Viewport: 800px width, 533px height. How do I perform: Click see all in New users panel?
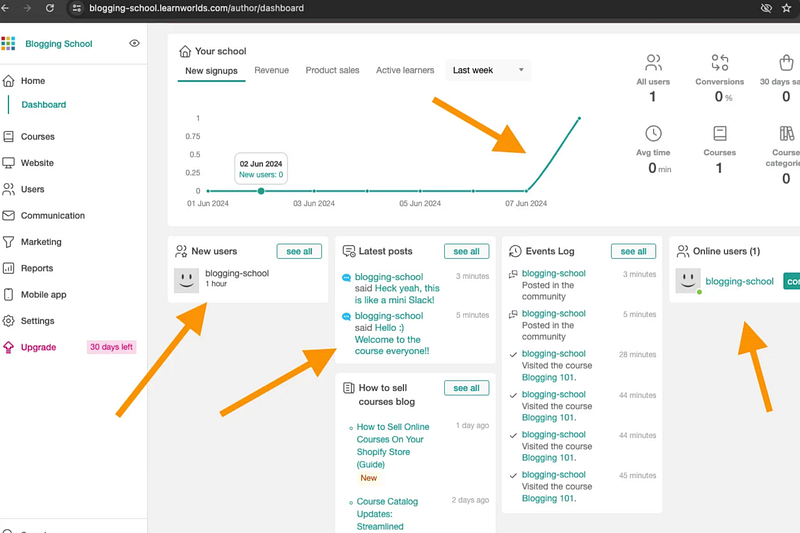[299, 251]
